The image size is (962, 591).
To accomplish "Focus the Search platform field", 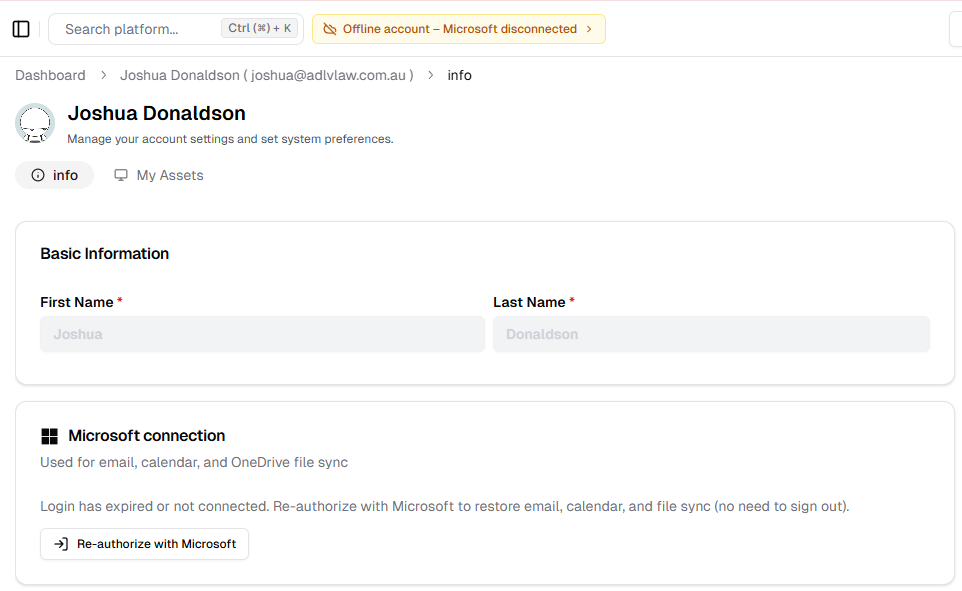I will tap(176, 29).
